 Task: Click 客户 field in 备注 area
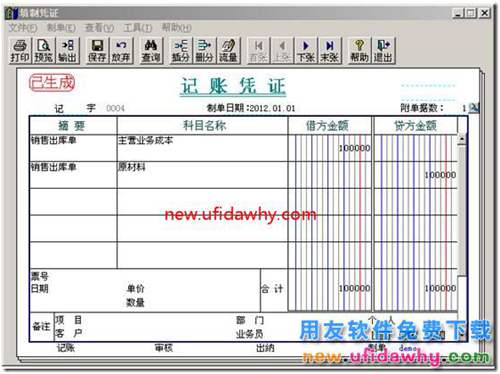click(x=69, y=333)
